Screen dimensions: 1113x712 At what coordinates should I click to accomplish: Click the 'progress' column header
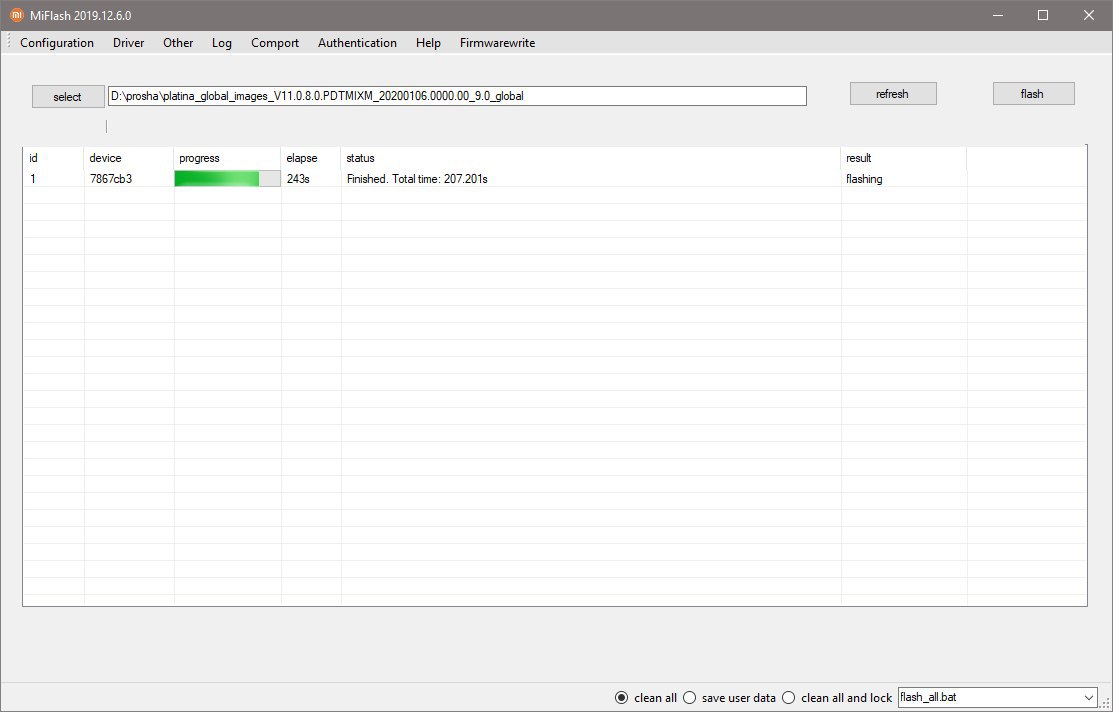coord(227,158)
